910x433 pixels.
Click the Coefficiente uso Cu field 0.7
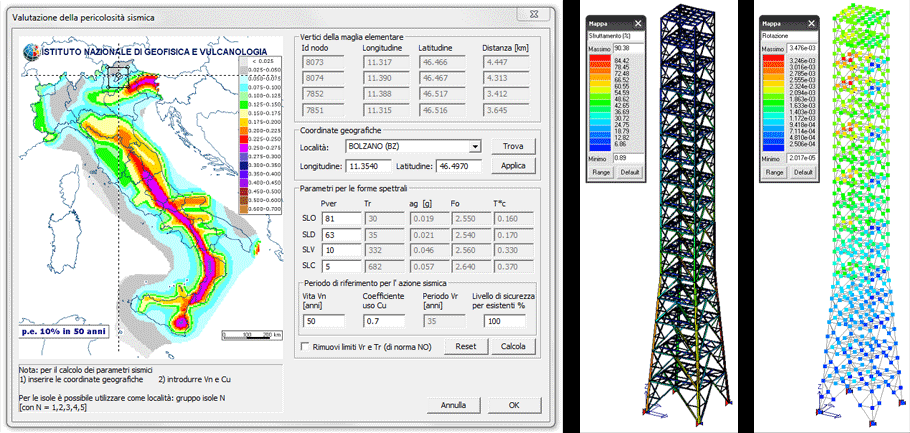tap(384, 321)
